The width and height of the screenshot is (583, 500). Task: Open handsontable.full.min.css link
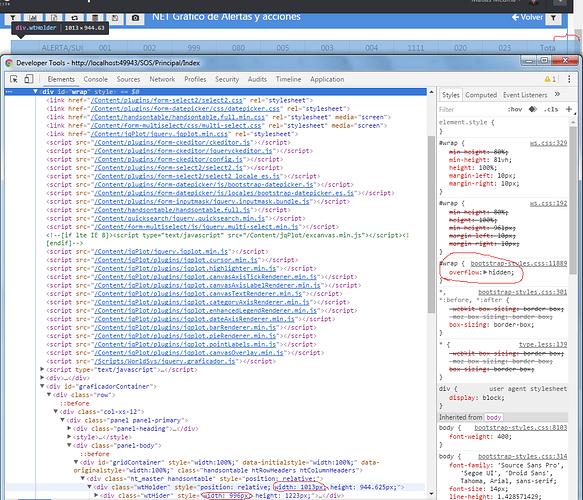pos(177,117)
